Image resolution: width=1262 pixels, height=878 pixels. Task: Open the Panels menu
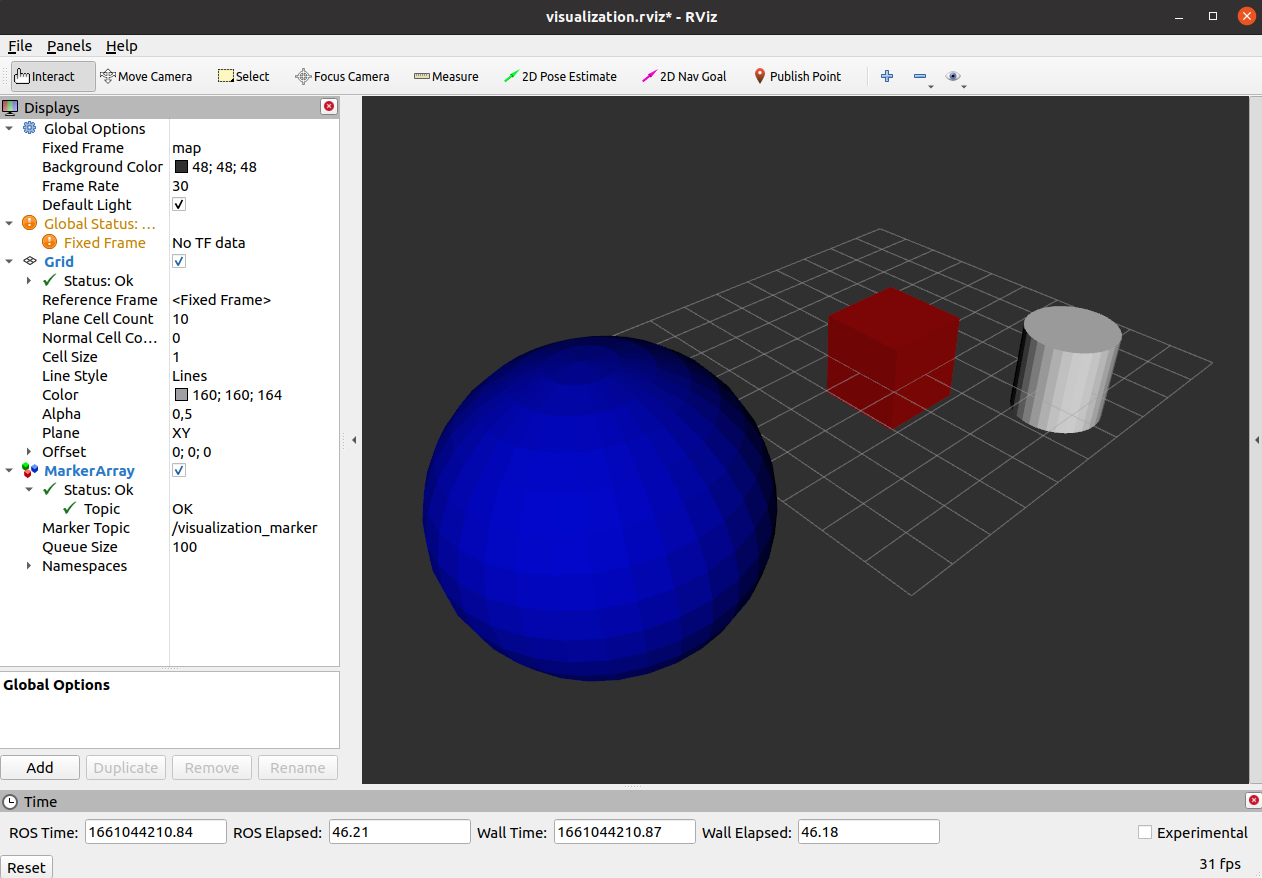69,46
